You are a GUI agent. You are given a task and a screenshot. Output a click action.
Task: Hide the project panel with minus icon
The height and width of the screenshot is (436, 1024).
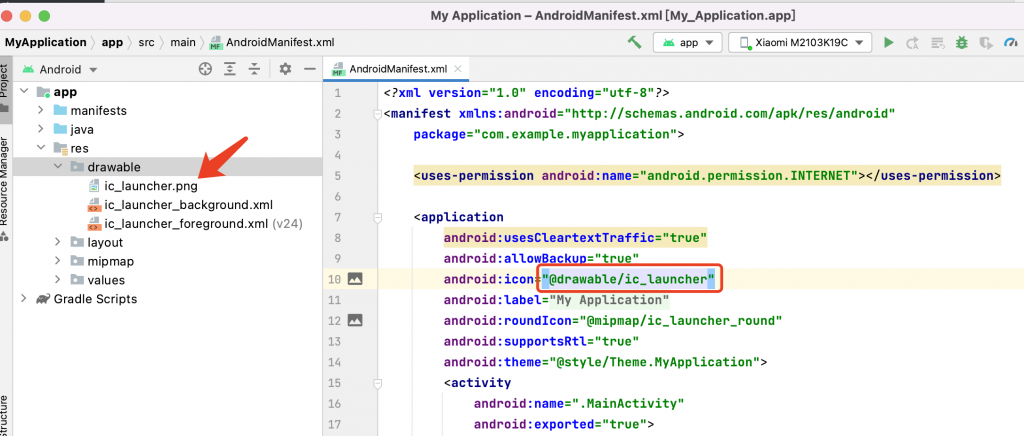pyautogui.click(x=310, y=69)
